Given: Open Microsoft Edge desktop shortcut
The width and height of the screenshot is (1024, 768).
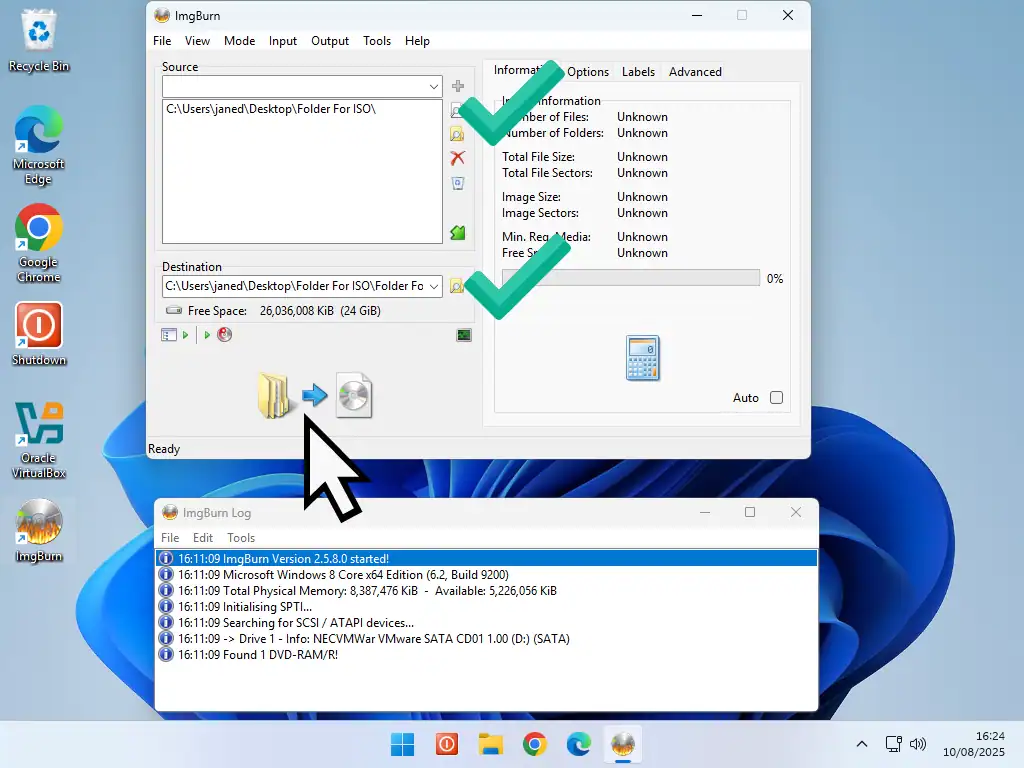Looking at the screenshot, I should coord(39,146).
